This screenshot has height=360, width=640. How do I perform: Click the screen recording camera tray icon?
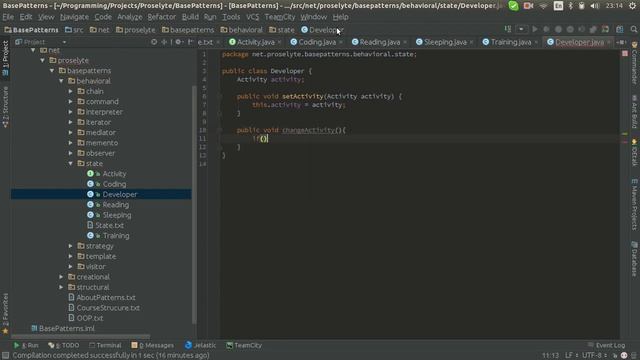pyautogui.click(x=529, y=6)
